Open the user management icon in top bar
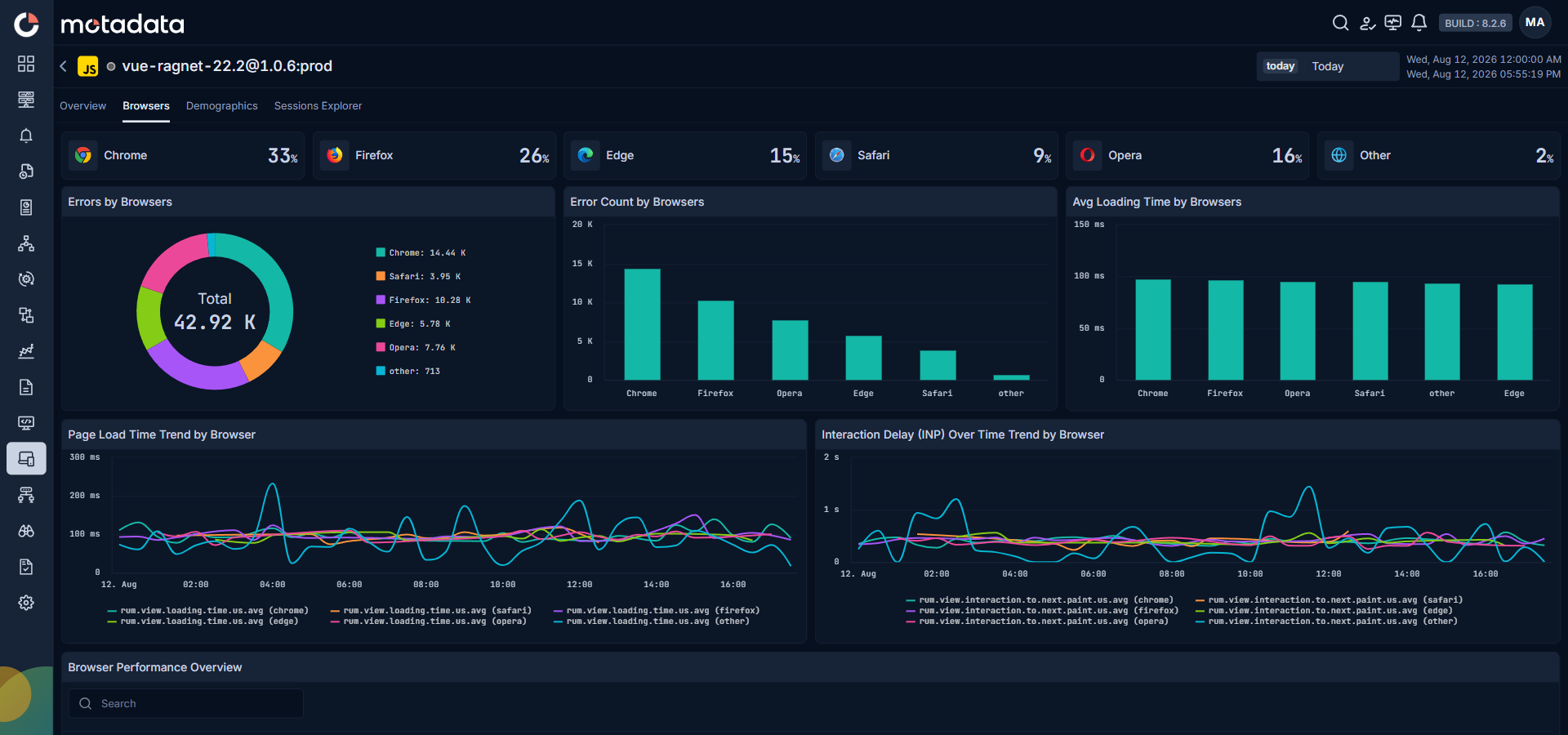This screenshot has width=1568, height=735. (1367, 23)
